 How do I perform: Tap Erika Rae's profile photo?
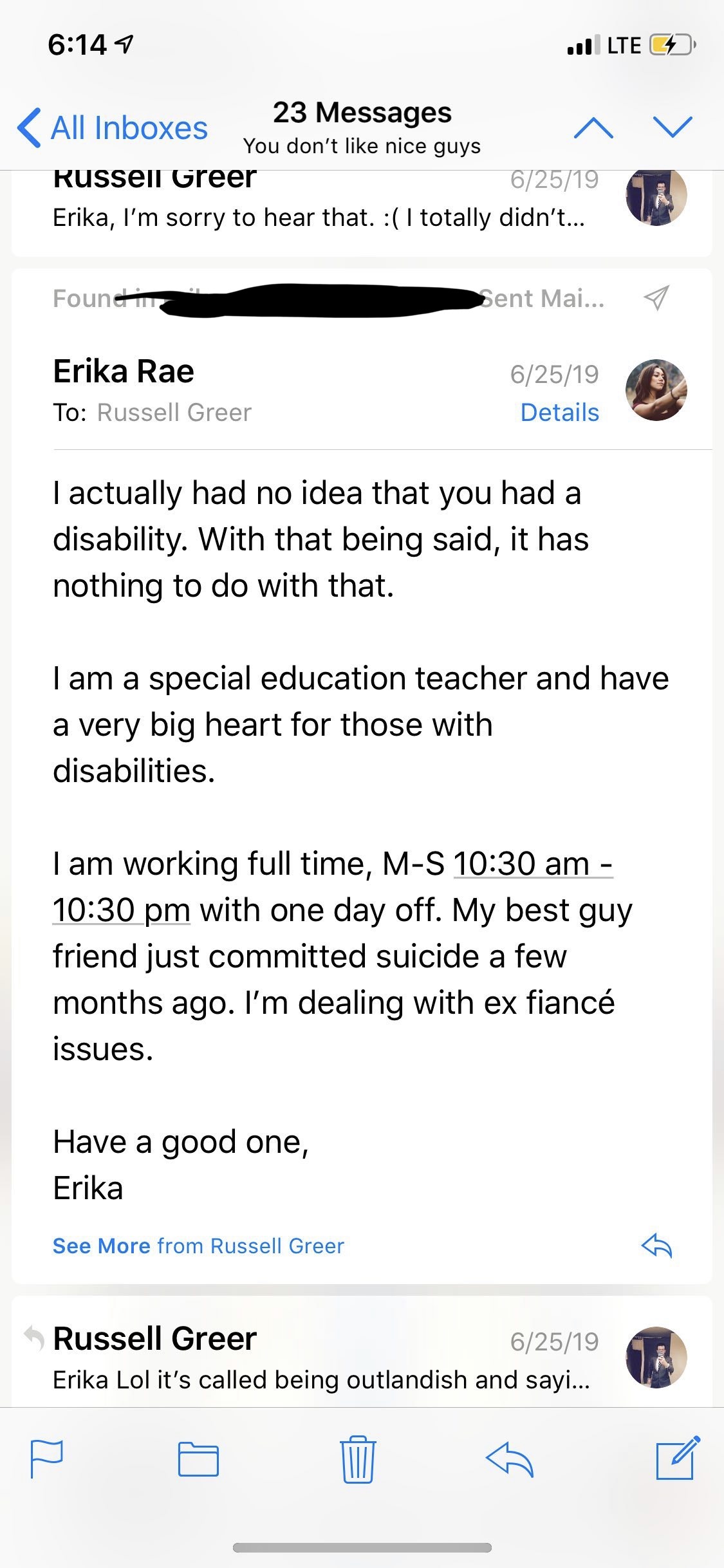point(656,390)
